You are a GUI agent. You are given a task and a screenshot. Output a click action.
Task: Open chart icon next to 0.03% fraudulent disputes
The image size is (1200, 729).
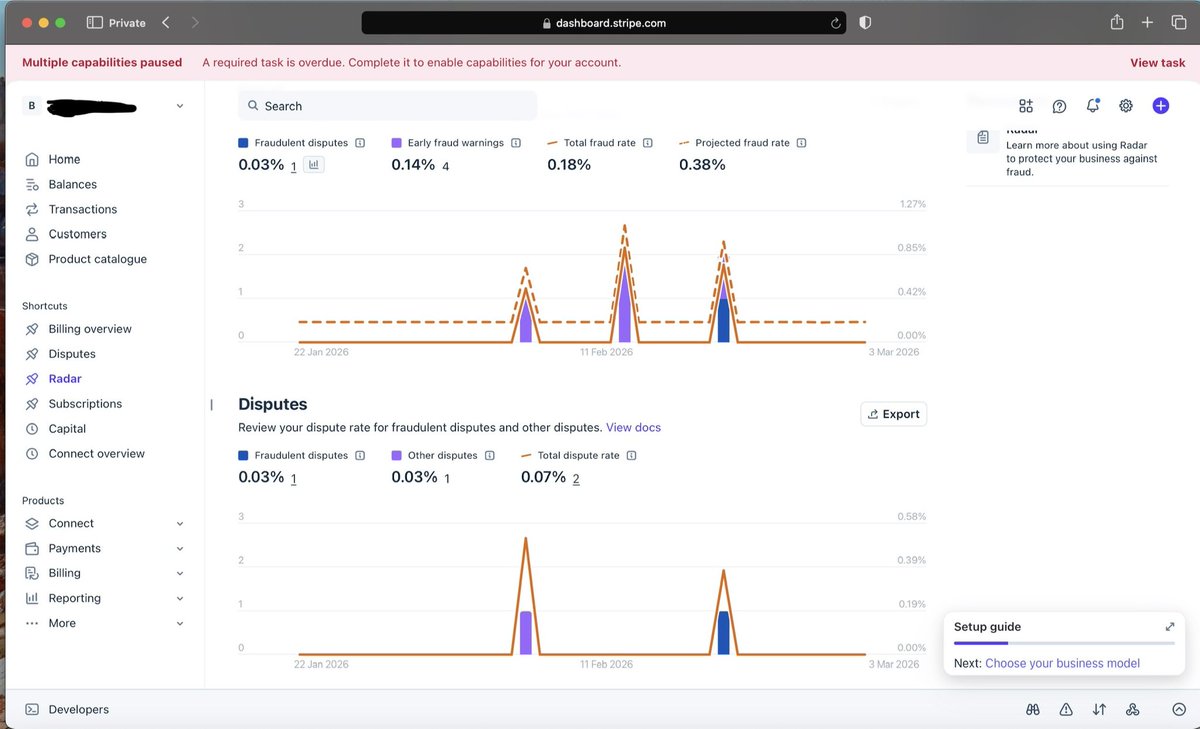(x=314, y=165)
